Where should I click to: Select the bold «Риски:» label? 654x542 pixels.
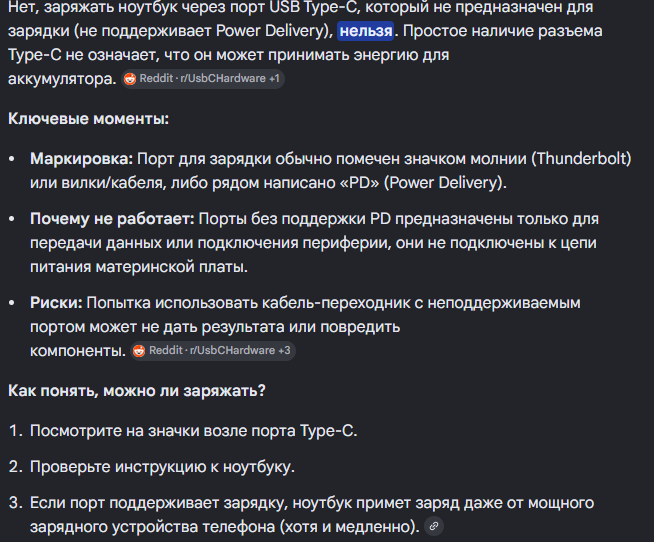56,303
